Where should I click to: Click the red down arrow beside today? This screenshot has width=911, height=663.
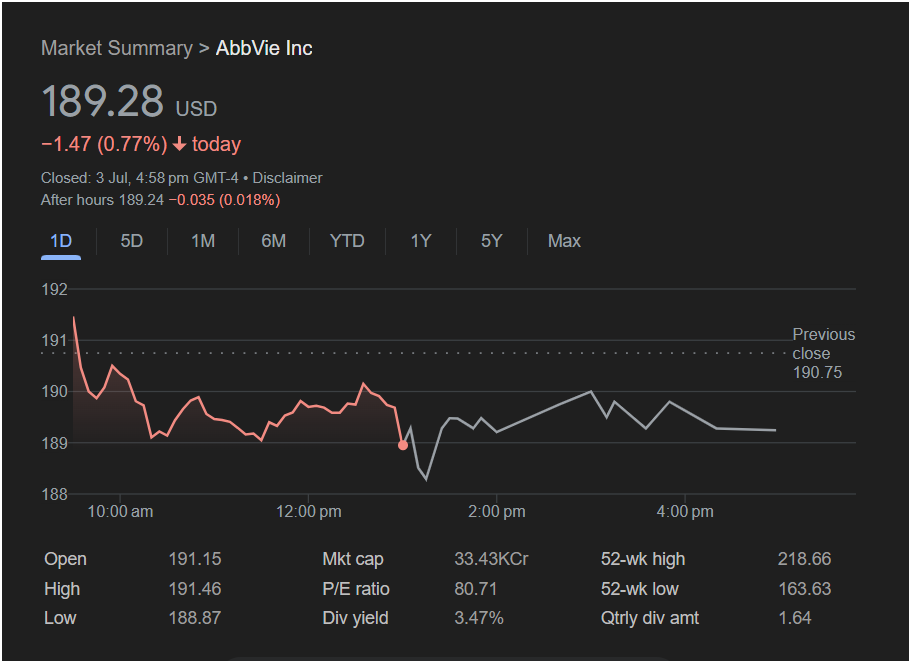coord(180,144)
